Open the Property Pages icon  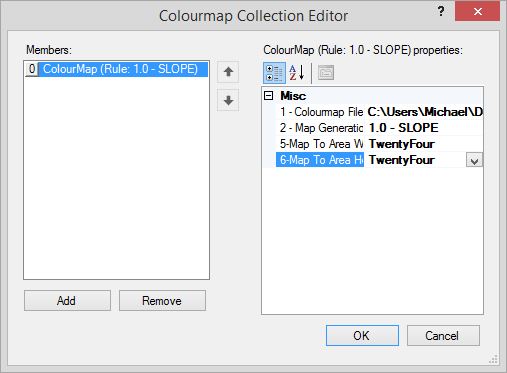pos(326,73)
